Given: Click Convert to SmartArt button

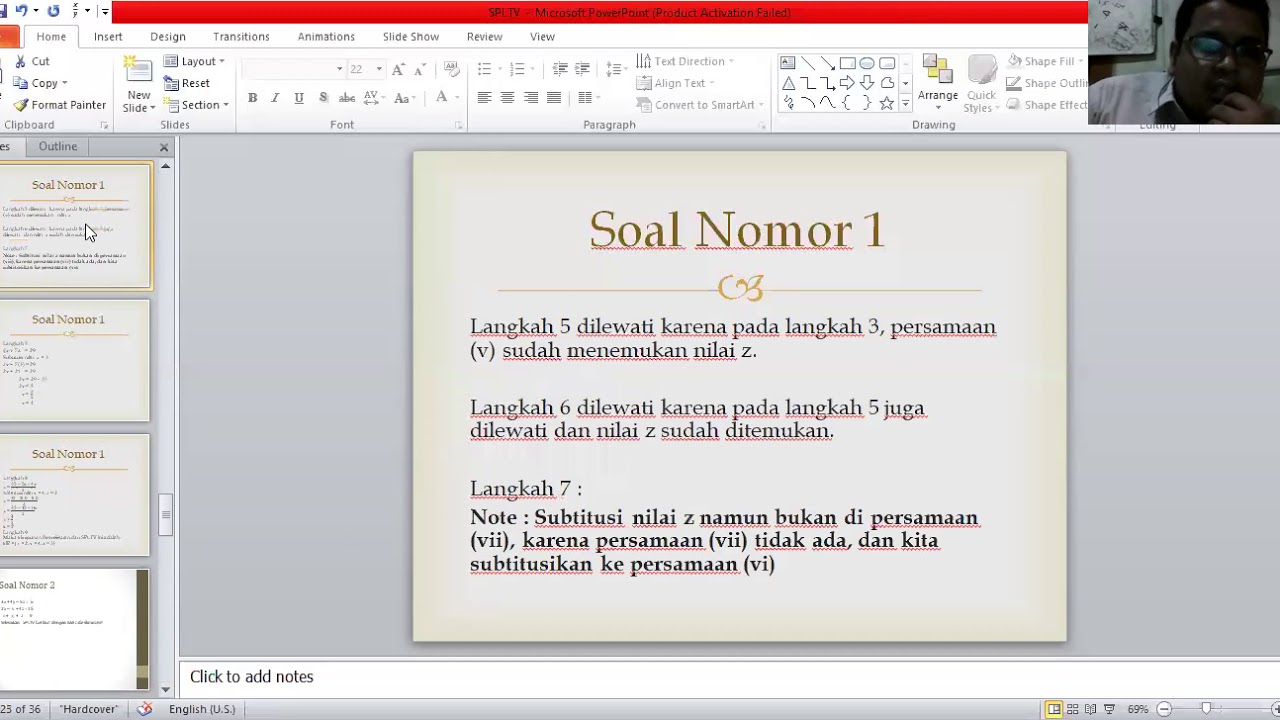Looking at the screenshot, I should tap(695, 105).
